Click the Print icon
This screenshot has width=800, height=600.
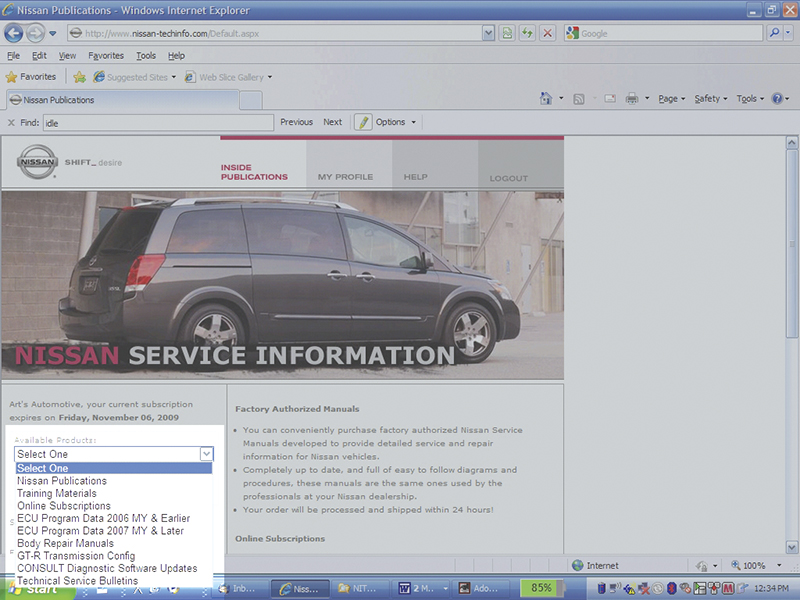pyautogui.click(x=632, y=98)
